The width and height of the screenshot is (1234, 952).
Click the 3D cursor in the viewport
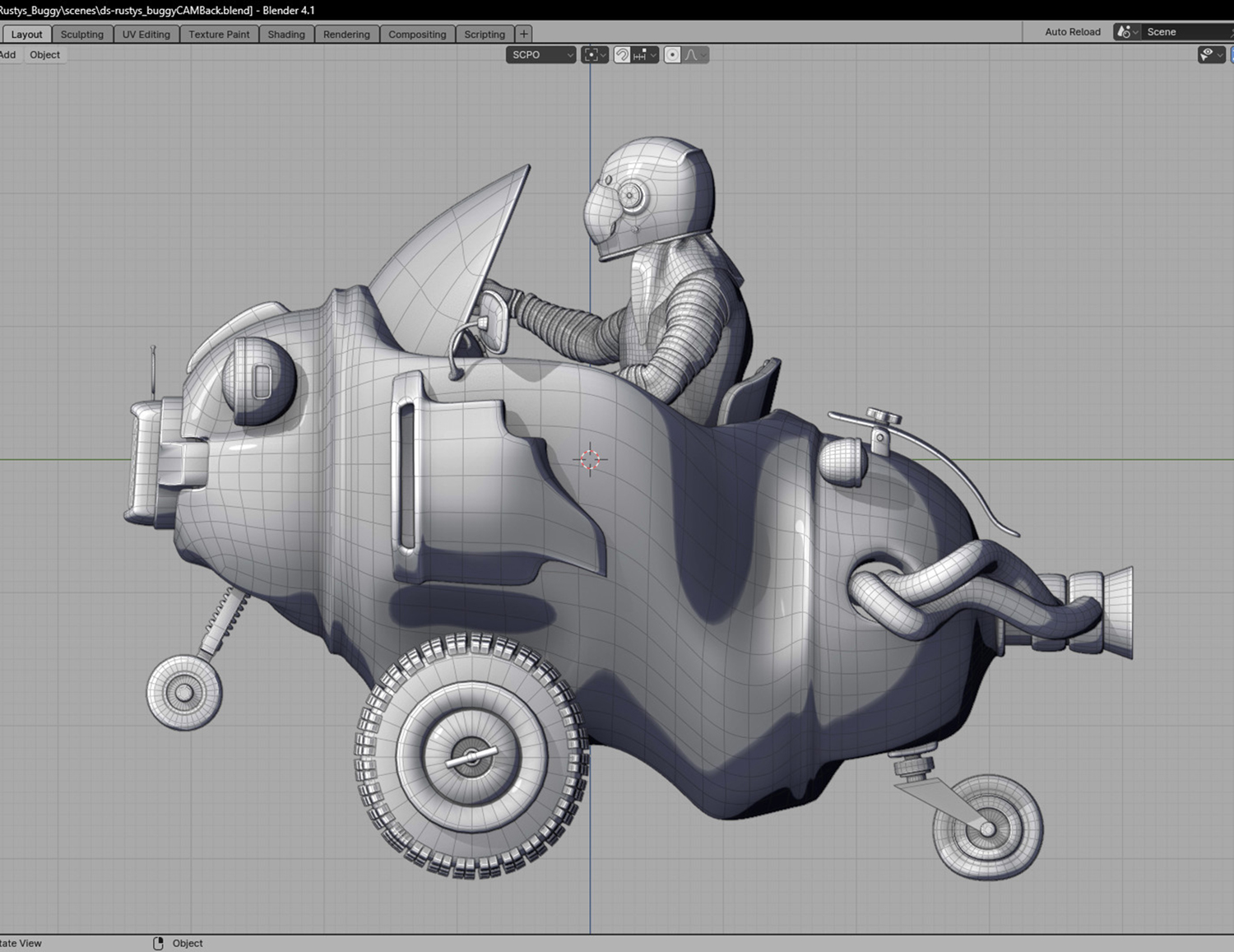[590, 460]
